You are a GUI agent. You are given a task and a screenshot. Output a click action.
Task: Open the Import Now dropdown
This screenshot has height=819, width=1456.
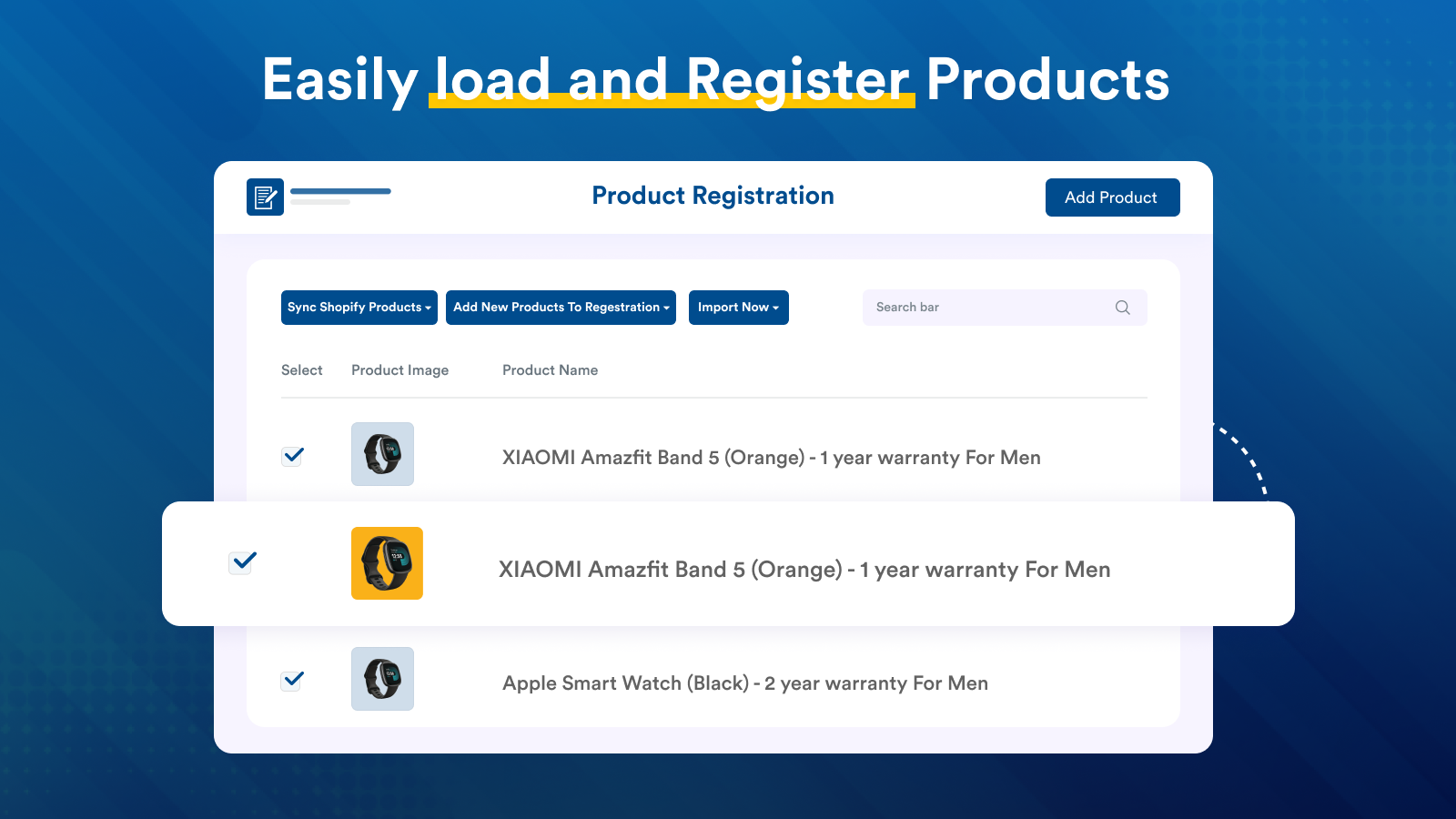click(738, 308)
